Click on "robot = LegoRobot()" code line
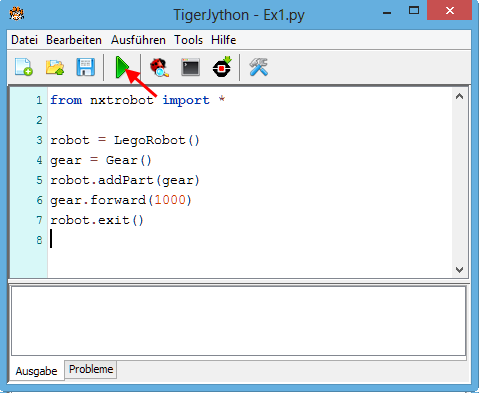 coord(125,140)
